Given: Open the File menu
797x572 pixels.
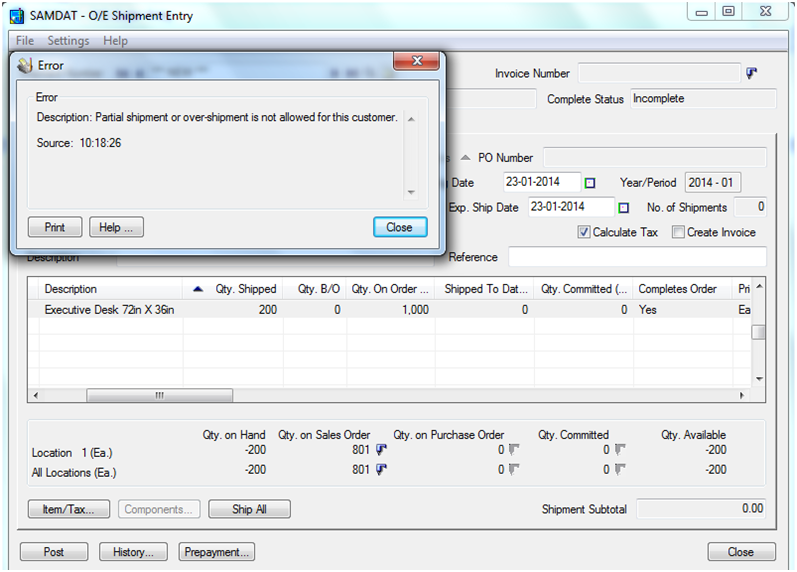Looking at the screenshot, I should (x=24, y=41).
